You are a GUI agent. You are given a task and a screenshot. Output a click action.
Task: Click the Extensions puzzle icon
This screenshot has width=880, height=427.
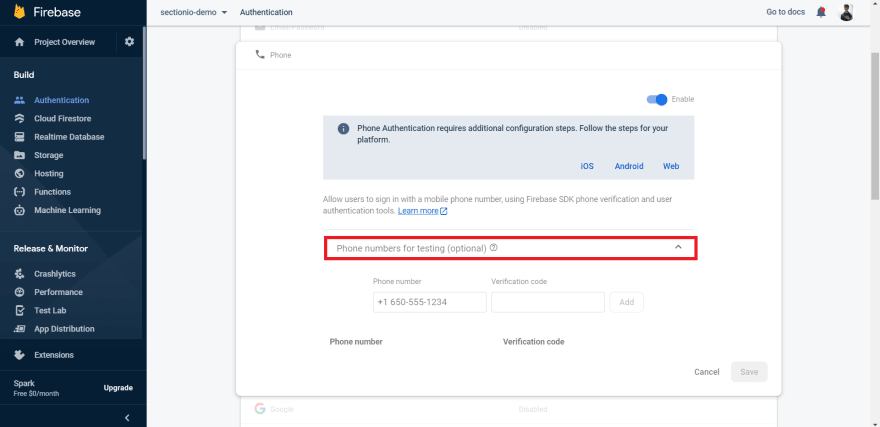click(20, 355)
